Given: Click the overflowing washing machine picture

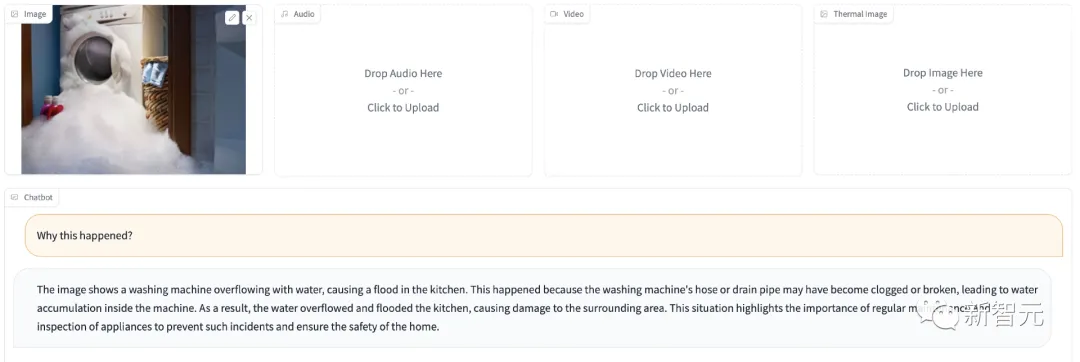Looking at the screenshot, I should (x=134, y=89).
